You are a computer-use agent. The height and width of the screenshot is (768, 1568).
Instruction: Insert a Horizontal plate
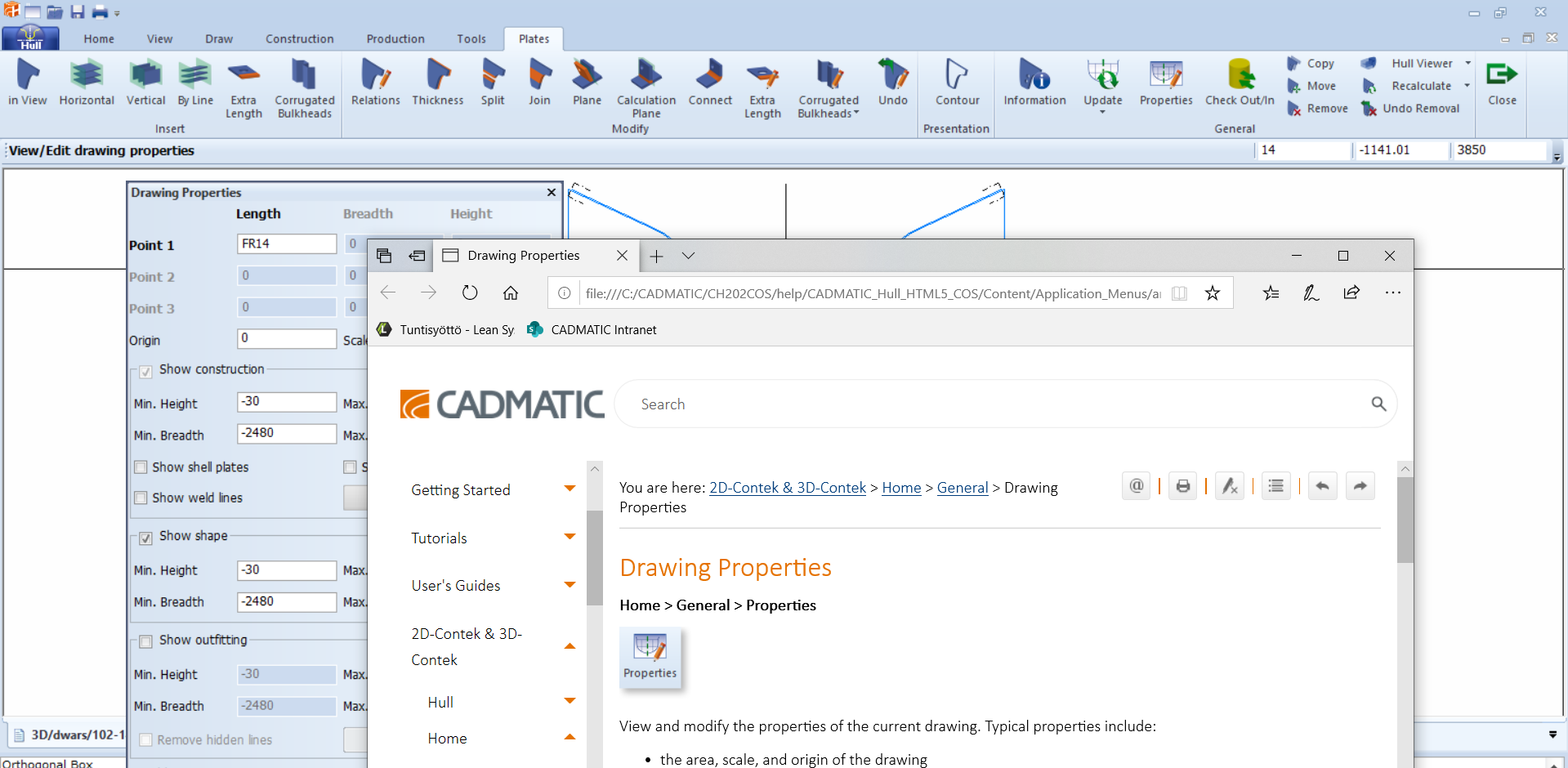tap(87, 82)
